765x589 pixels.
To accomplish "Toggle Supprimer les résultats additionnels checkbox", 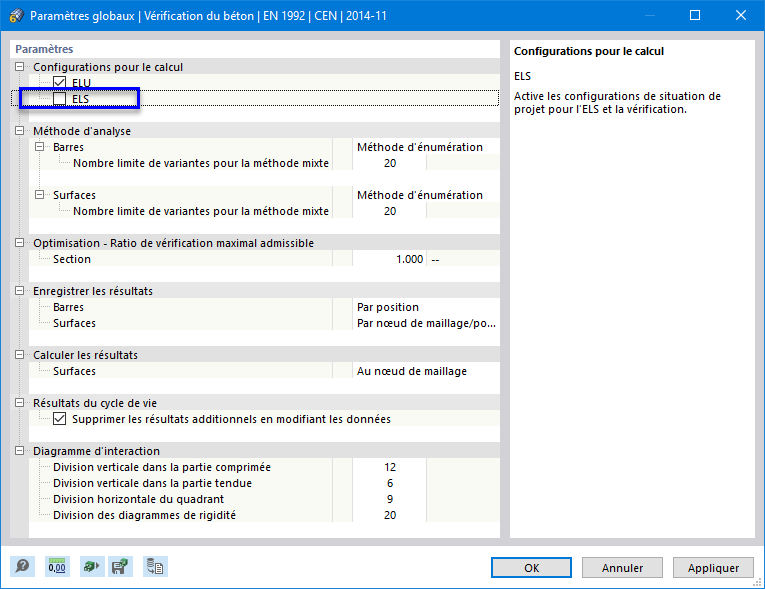I will (60, 419).
